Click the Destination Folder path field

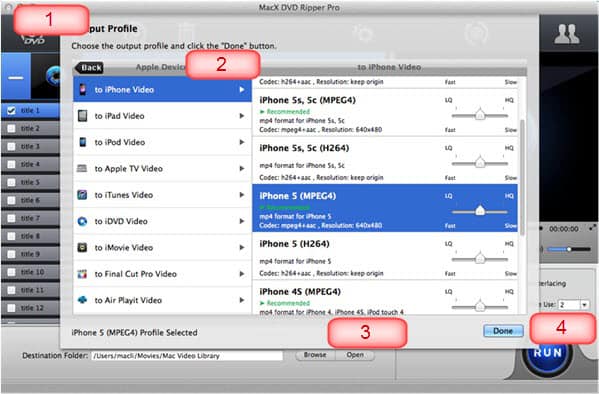pyautogui.click(x=187, y=356)
